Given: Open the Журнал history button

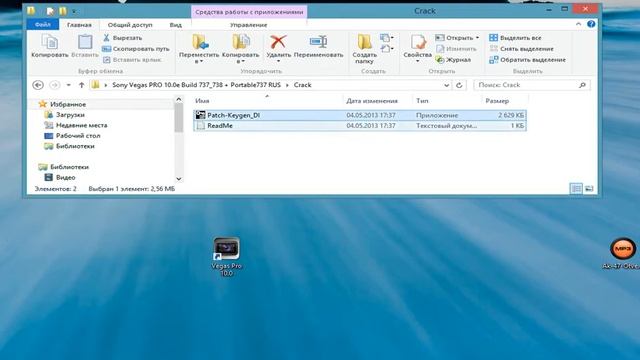Looking at the screenshot, I should pos(453,60).
